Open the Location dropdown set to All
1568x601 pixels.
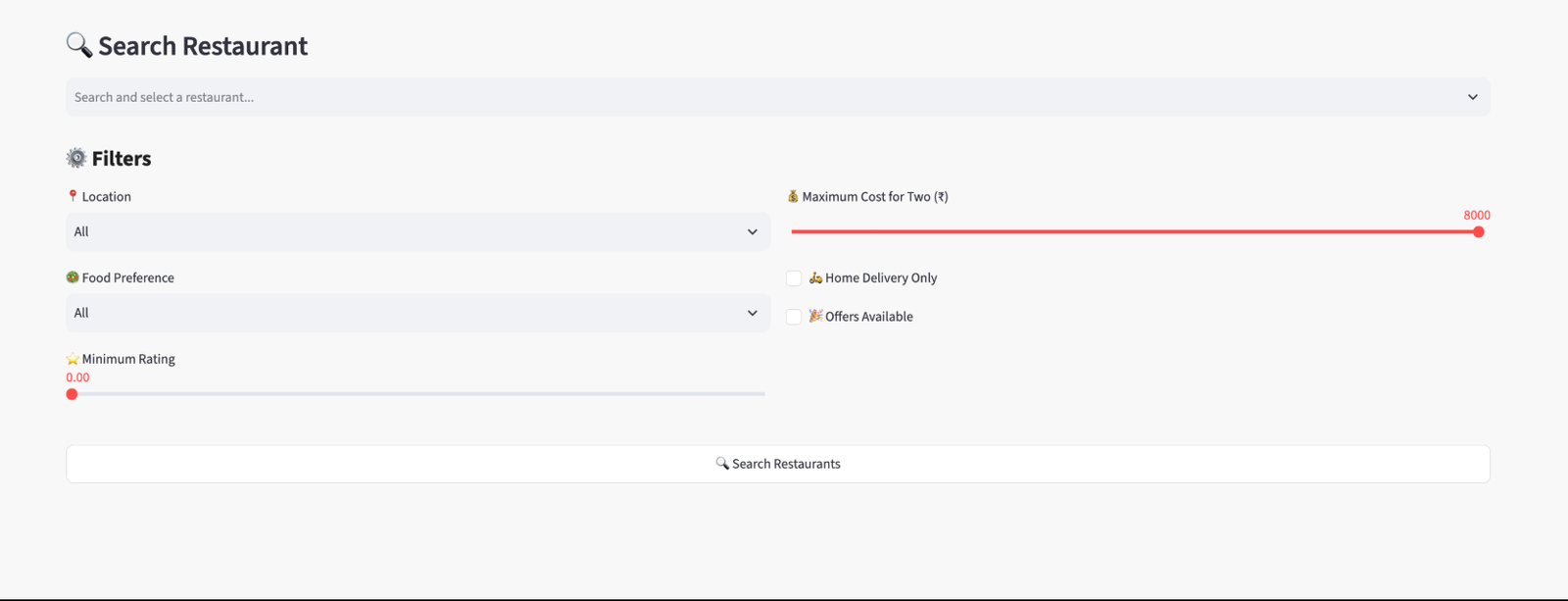pyautogui.click(x=417, y=231)
